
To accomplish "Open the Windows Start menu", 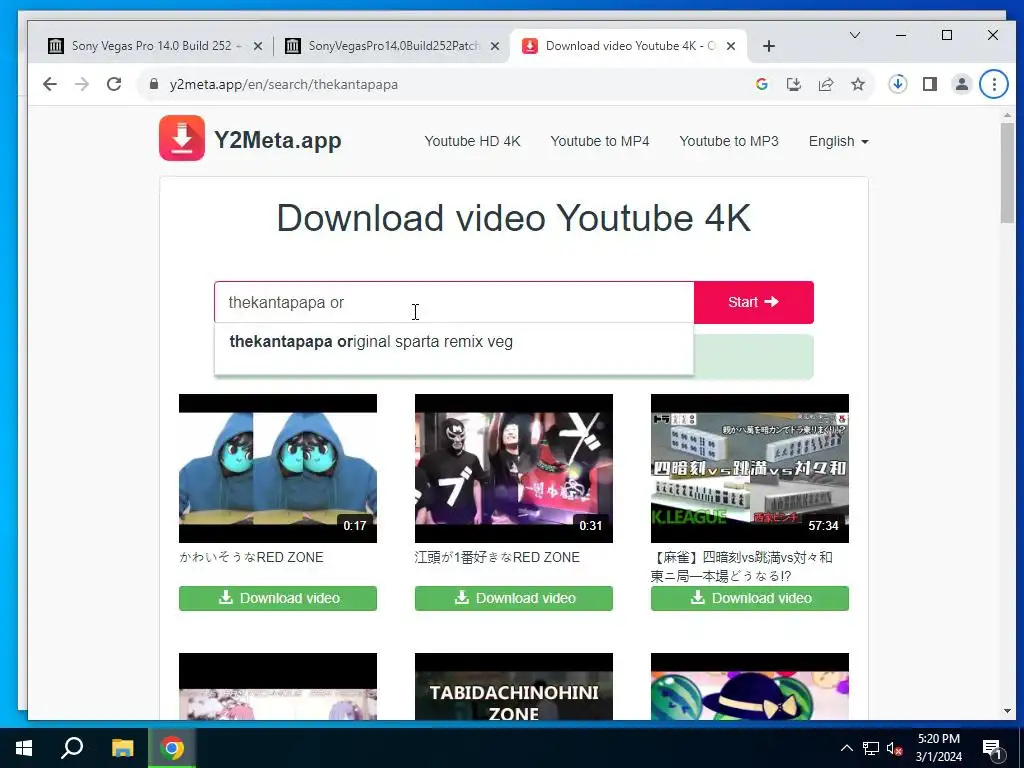I will 24,748.
